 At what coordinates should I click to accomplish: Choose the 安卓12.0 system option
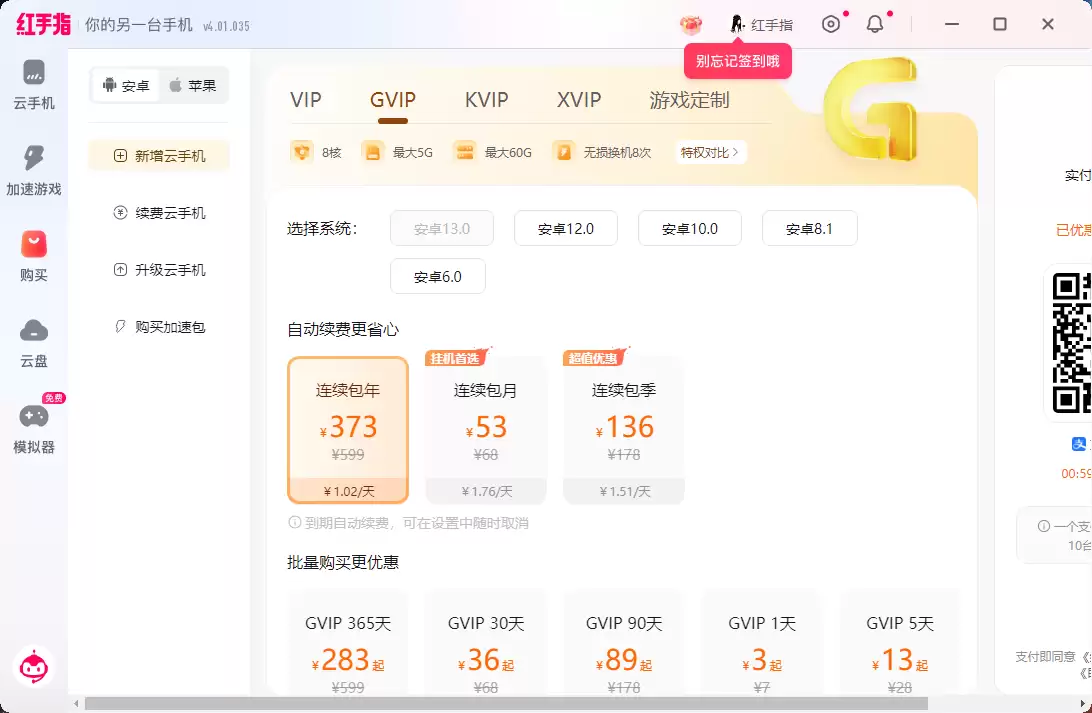click(566, 228)
